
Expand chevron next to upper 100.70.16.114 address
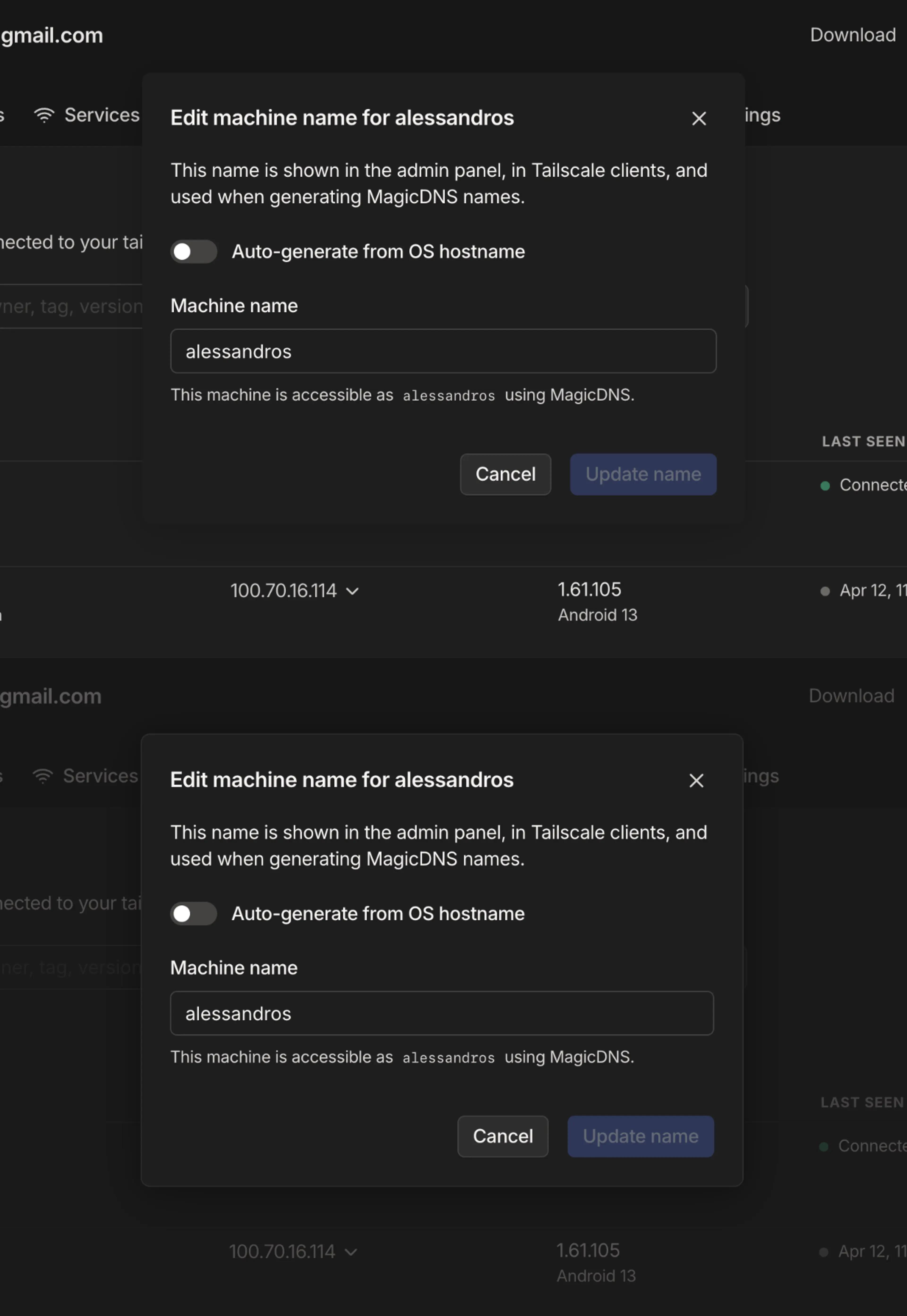pyautogui.click(x=352, y=591)
